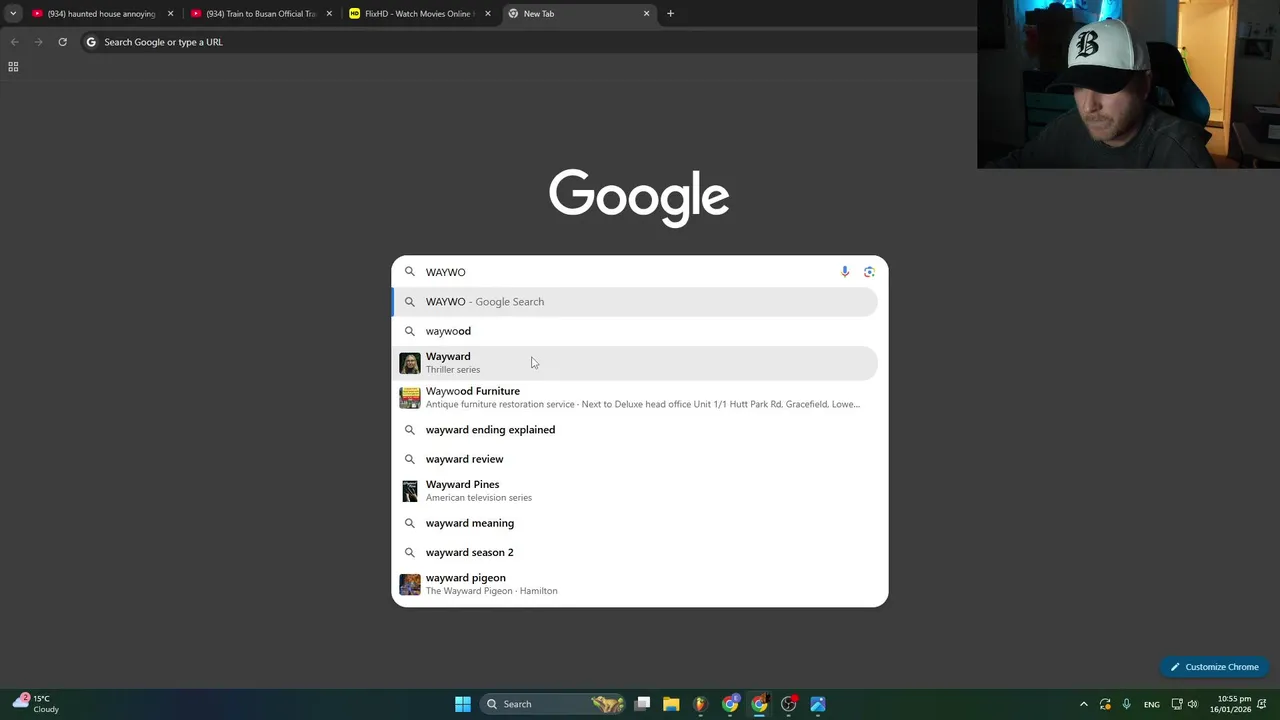
Task: Click the forward navigation arrow
Action: coord(38,42)
